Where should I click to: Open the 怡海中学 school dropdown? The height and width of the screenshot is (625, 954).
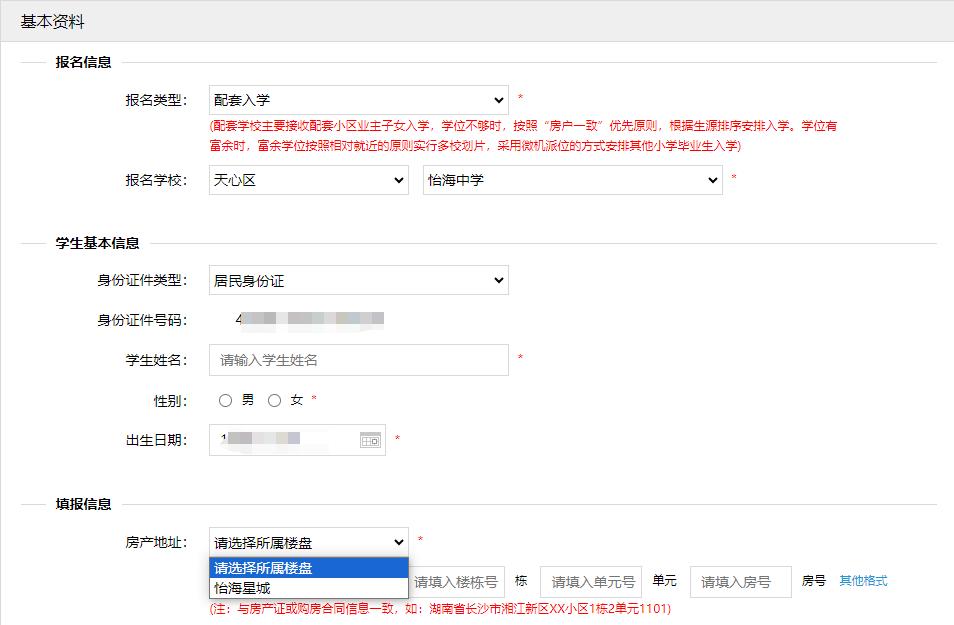(x=572, y=180)
